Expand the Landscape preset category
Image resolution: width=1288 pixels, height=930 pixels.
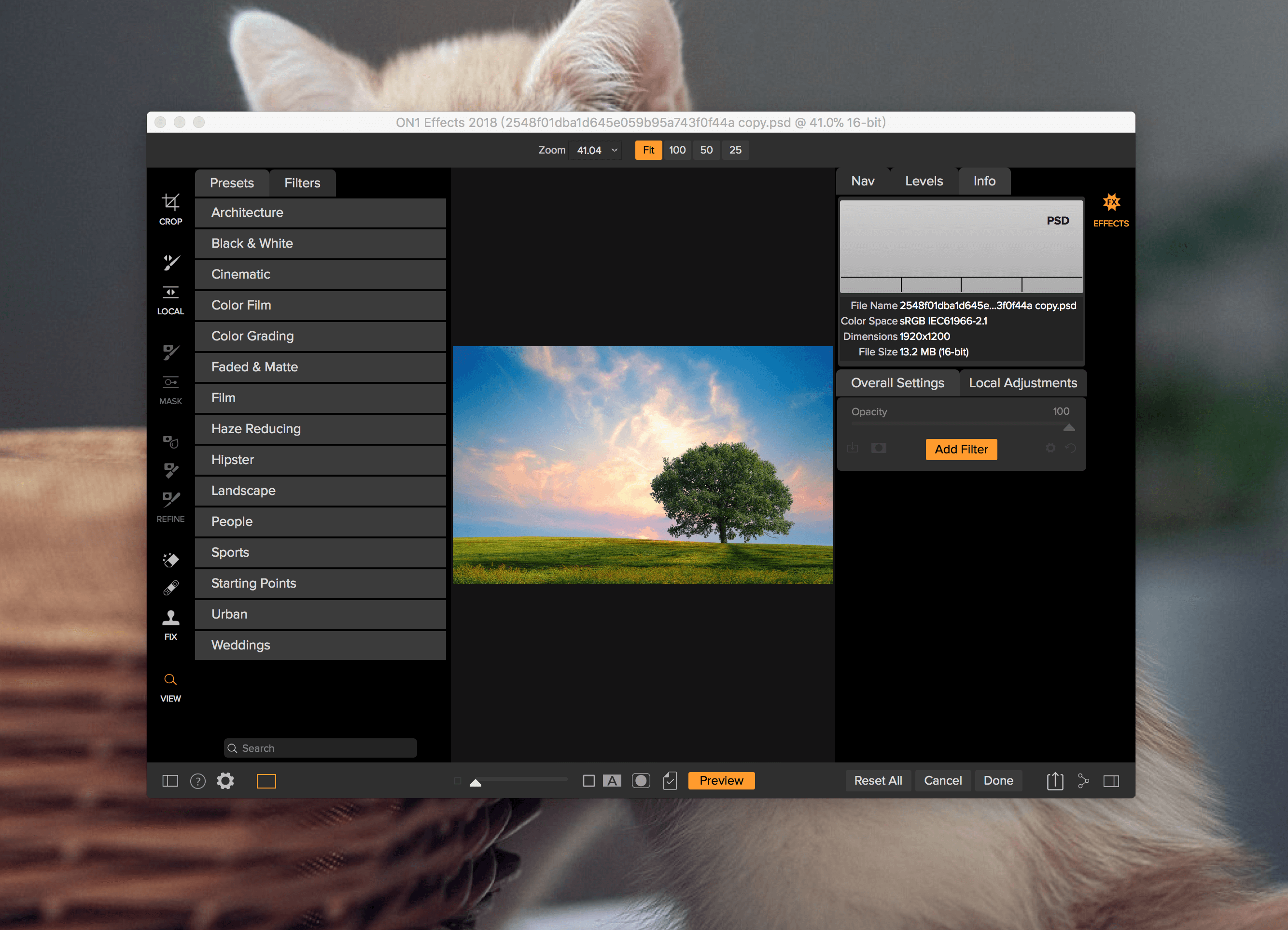click(320, 491)
